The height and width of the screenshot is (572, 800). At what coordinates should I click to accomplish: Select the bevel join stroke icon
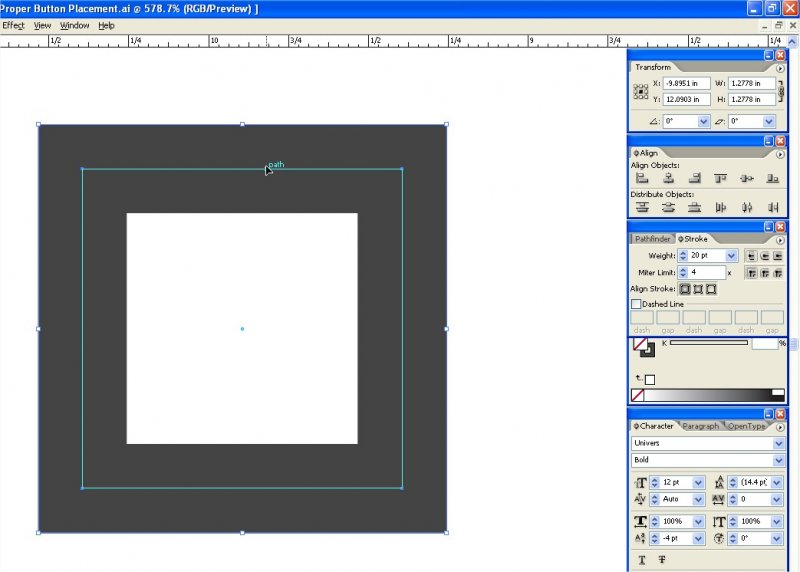778,273
